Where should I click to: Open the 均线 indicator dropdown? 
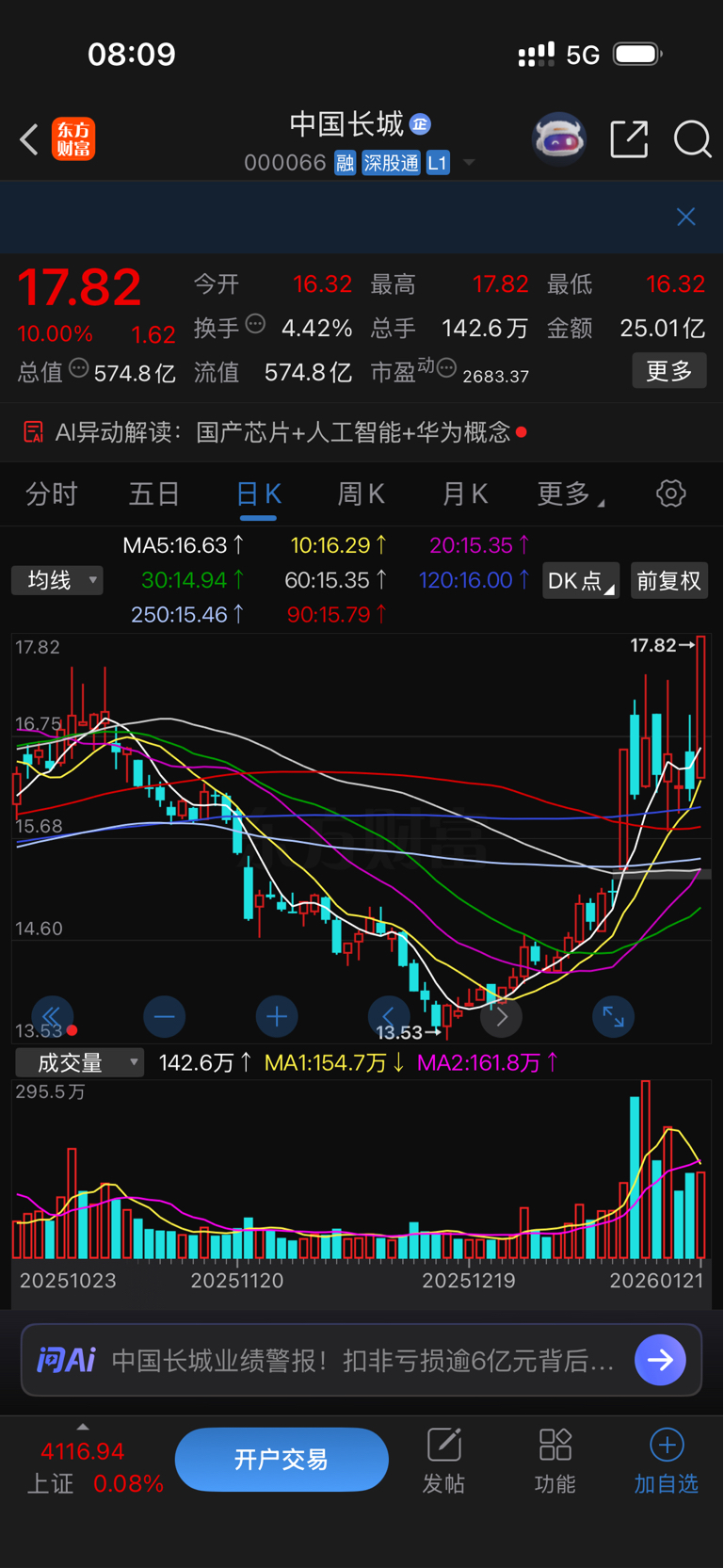click(x=57, y=580)
